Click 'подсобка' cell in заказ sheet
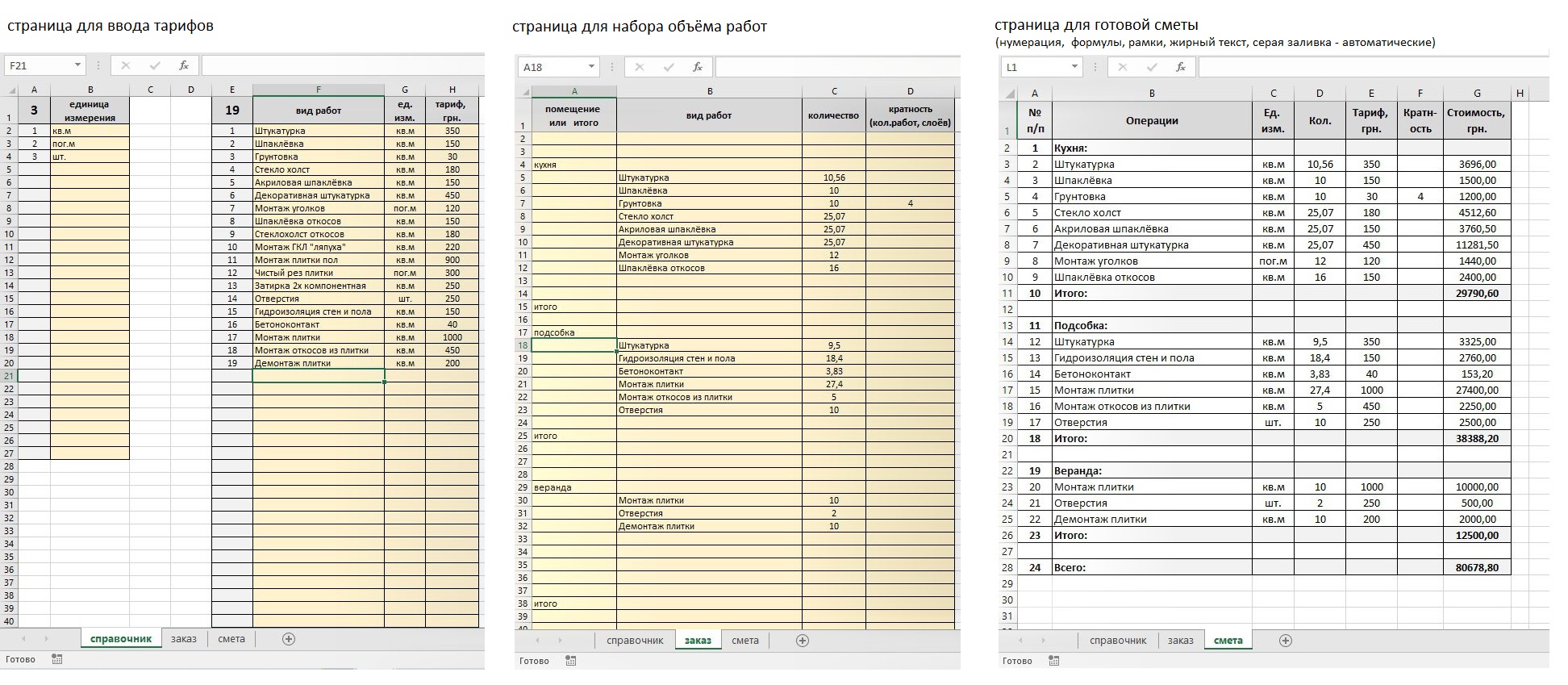The image size is (1568, 685). tap(574, 332)
